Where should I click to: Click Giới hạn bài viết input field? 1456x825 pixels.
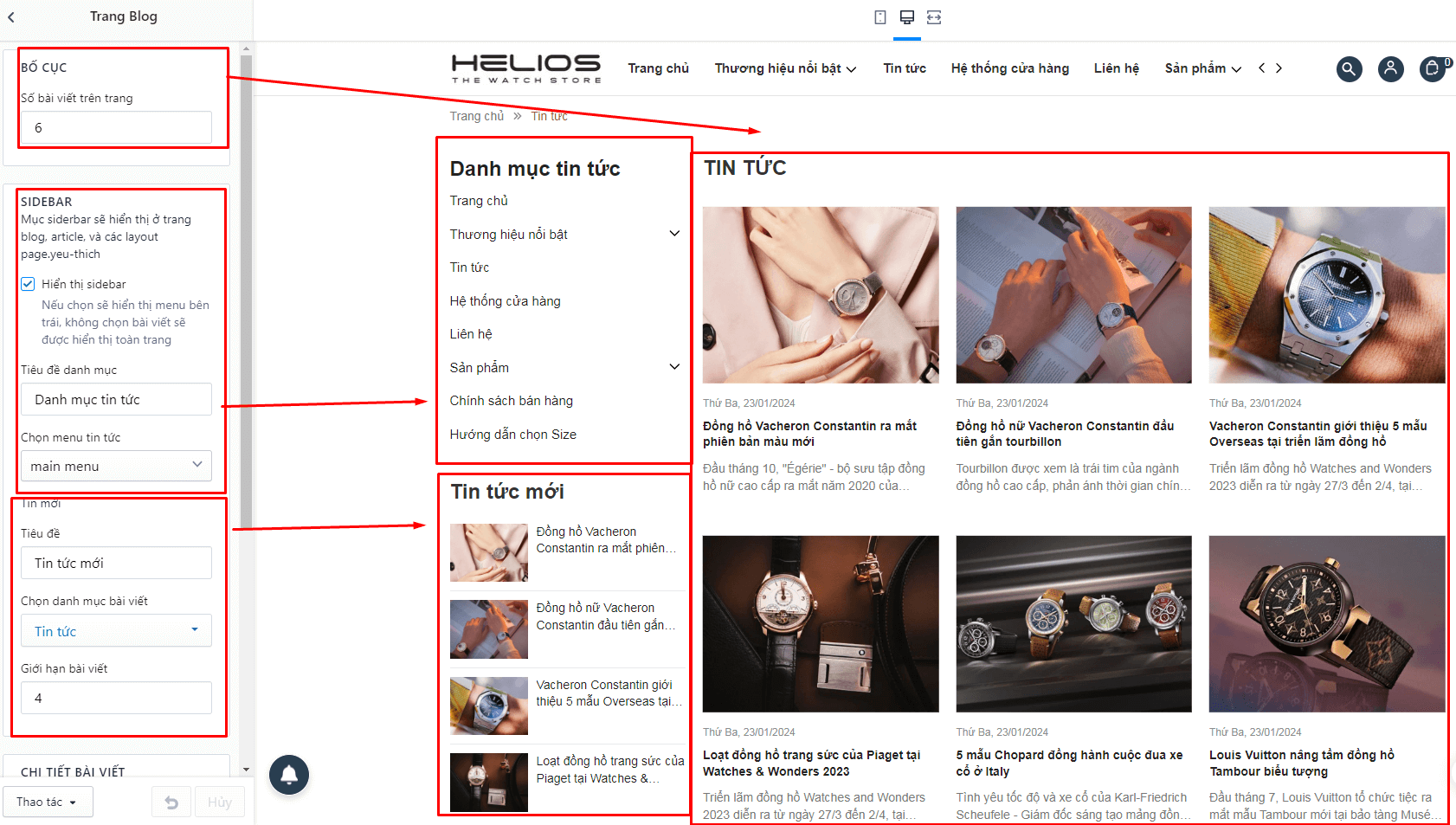point(116,698)
